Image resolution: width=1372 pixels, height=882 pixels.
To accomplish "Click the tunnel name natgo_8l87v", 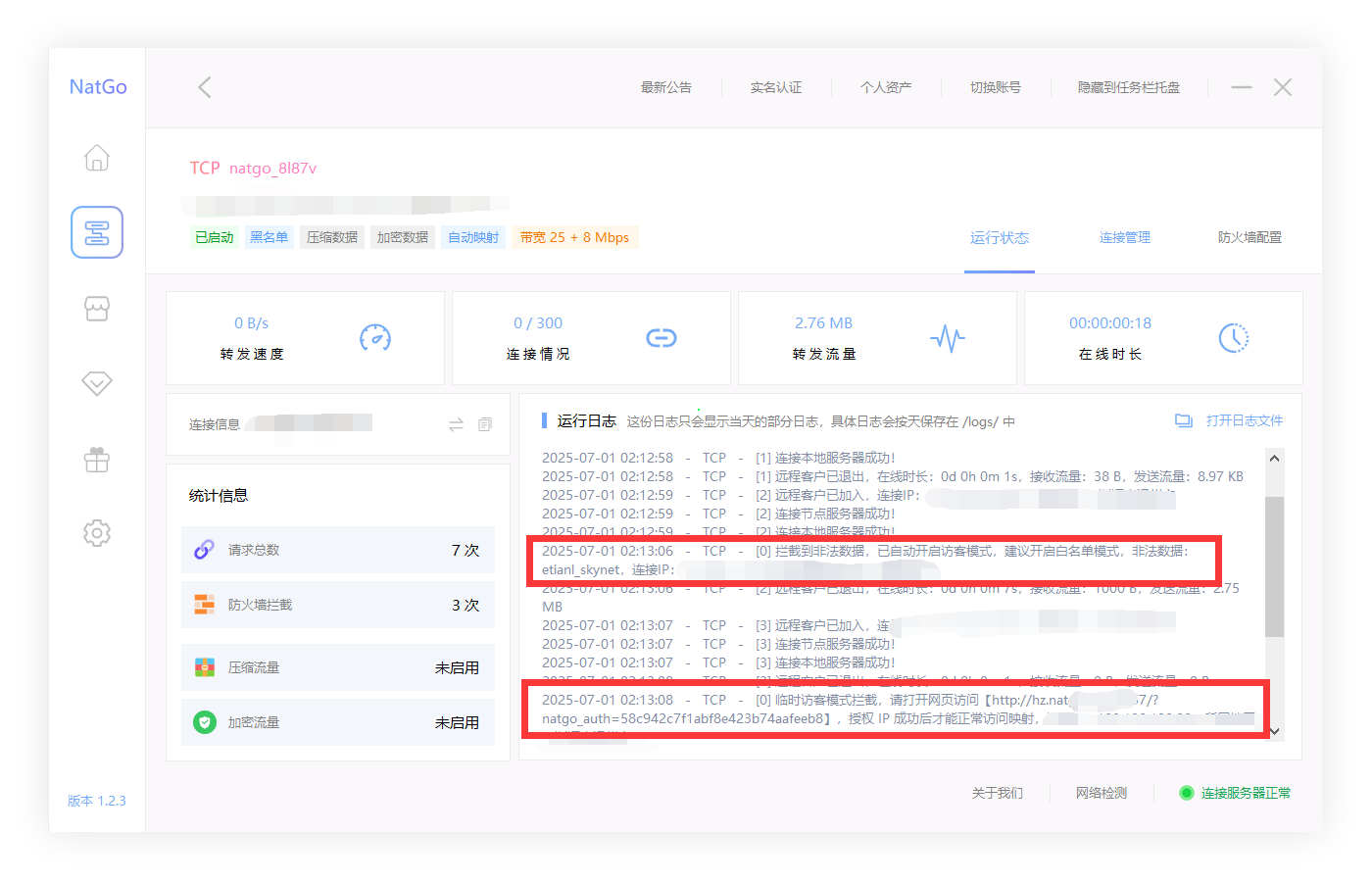I will click(x=272, y=169).
